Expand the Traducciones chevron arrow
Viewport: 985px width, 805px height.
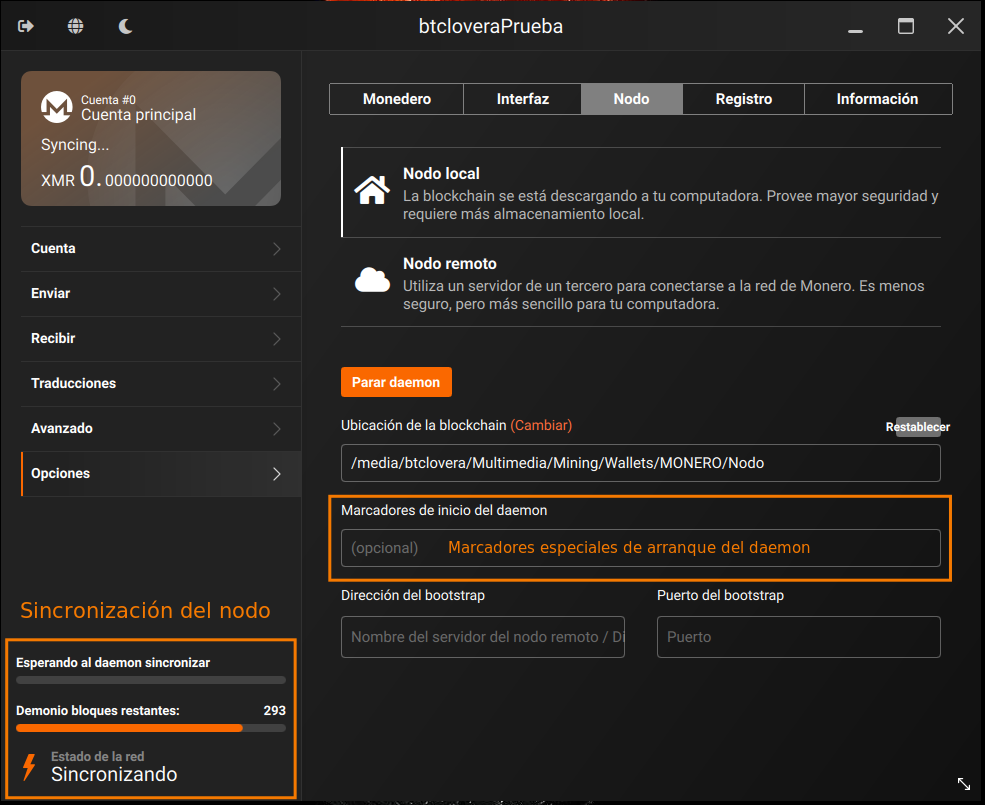pos(277,384)
